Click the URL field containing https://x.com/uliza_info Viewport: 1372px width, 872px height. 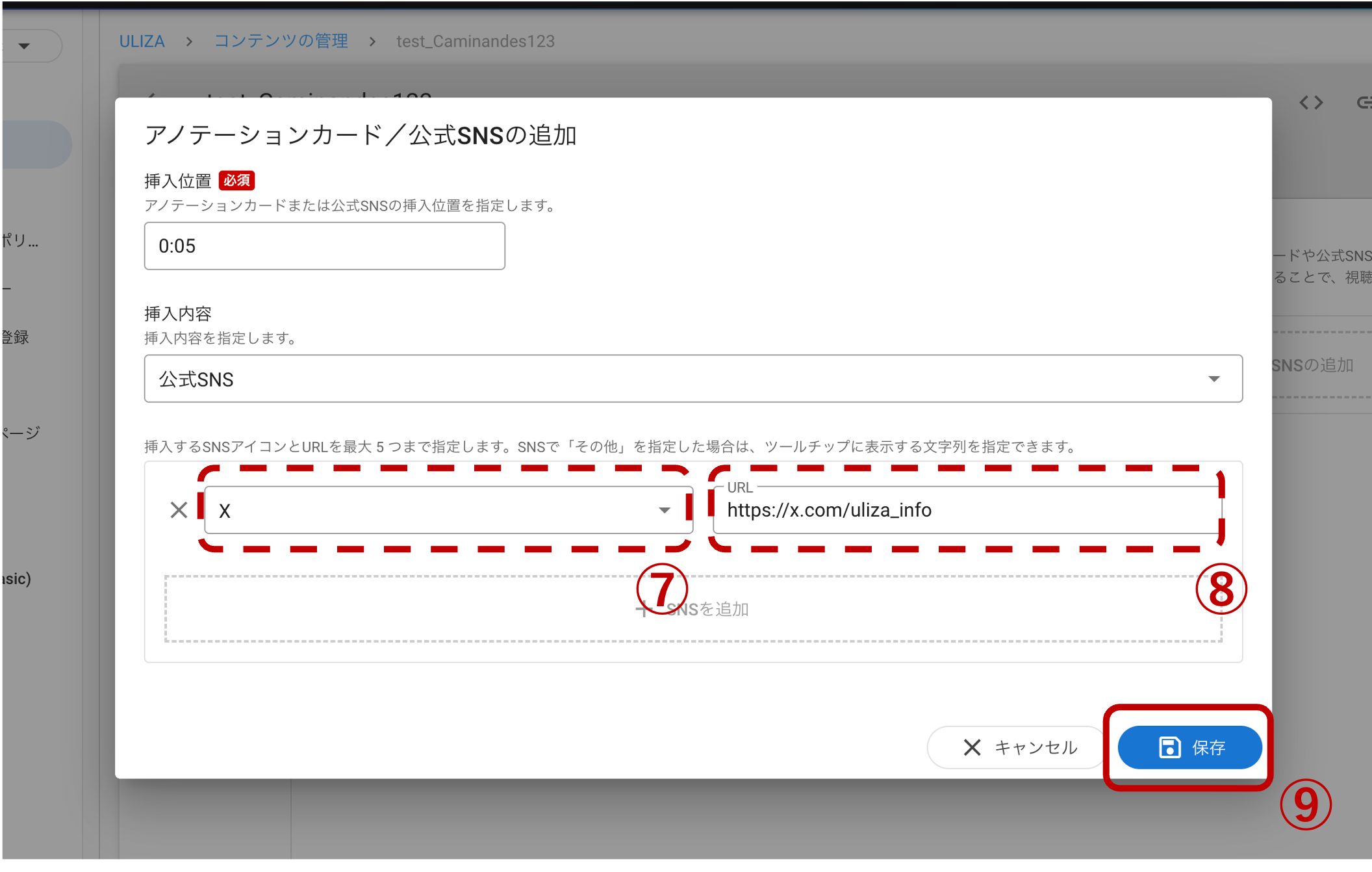click(x=968, y=510)
